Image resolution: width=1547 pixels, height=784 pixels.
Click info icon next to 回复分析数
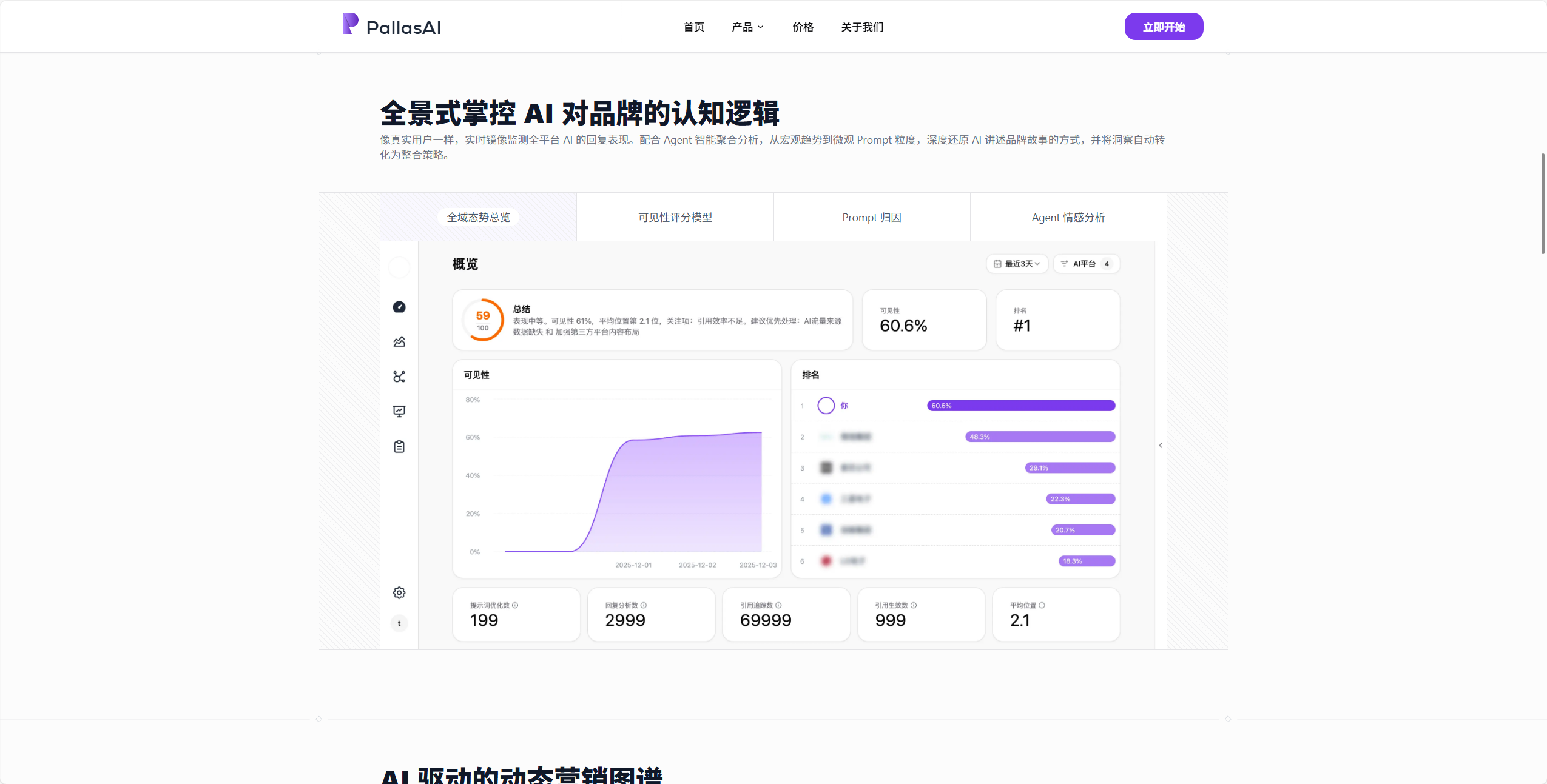644,605
